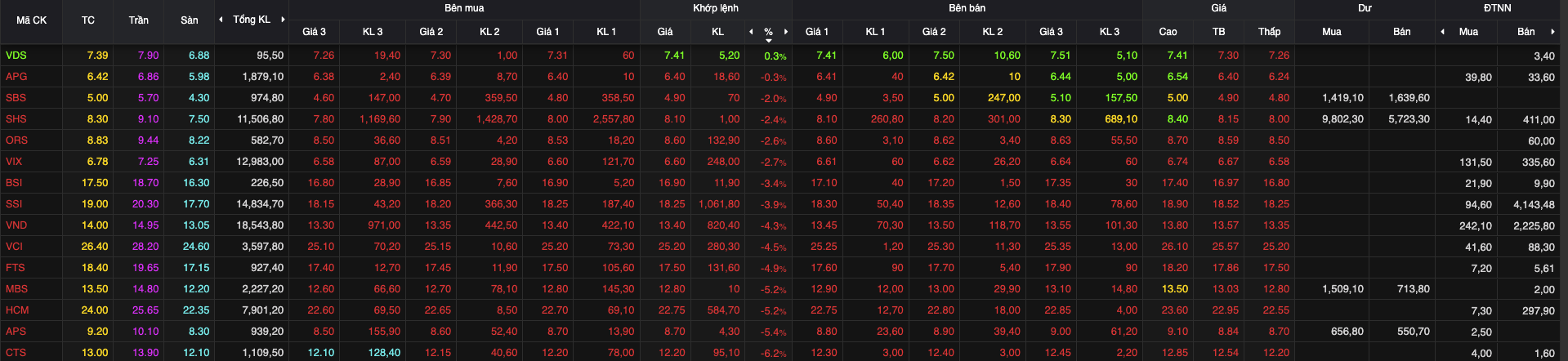This screenshot has height=361, width=1568.
Task: Click the TB average price header
Action: (1218, 32)
